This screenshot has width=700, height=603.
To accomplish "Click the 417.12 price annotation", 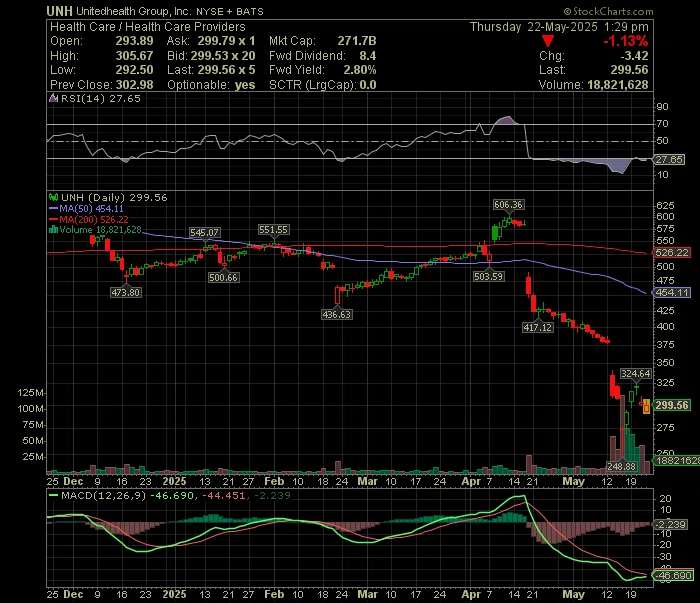I will click(538, 328).
